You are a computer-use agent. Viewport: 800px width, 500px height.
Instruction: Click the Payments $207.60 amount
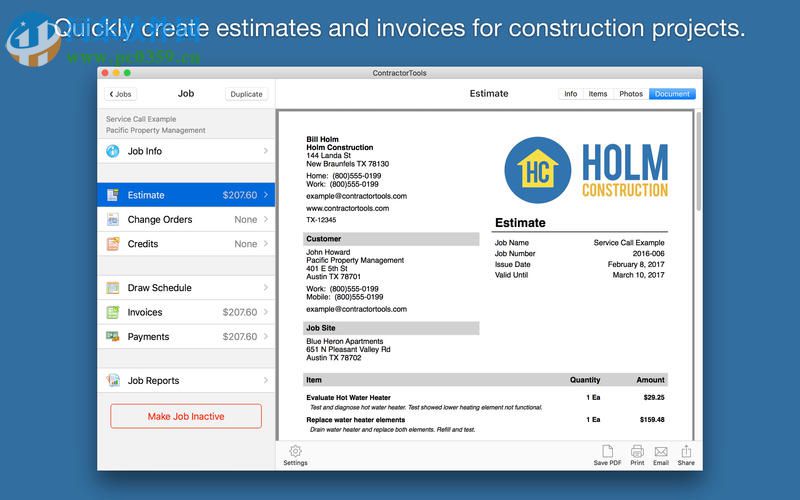pyautogui.click(x=239, y=337)
